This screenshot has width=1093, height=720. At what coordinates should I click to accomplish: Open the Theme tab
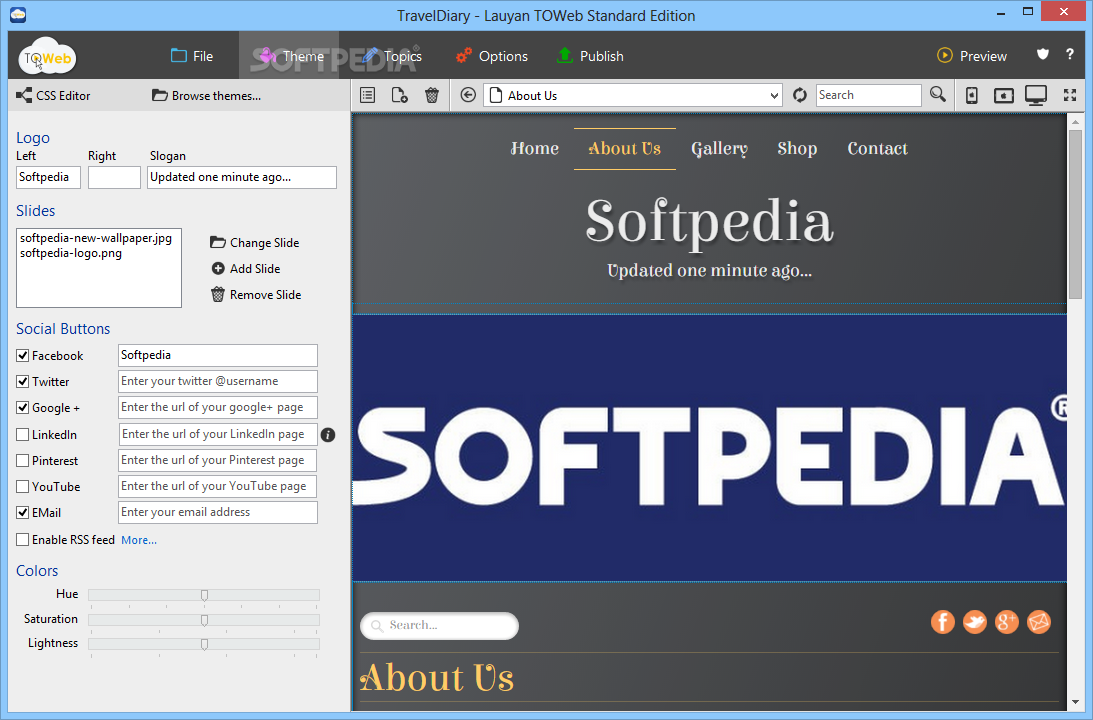(289, 56)
